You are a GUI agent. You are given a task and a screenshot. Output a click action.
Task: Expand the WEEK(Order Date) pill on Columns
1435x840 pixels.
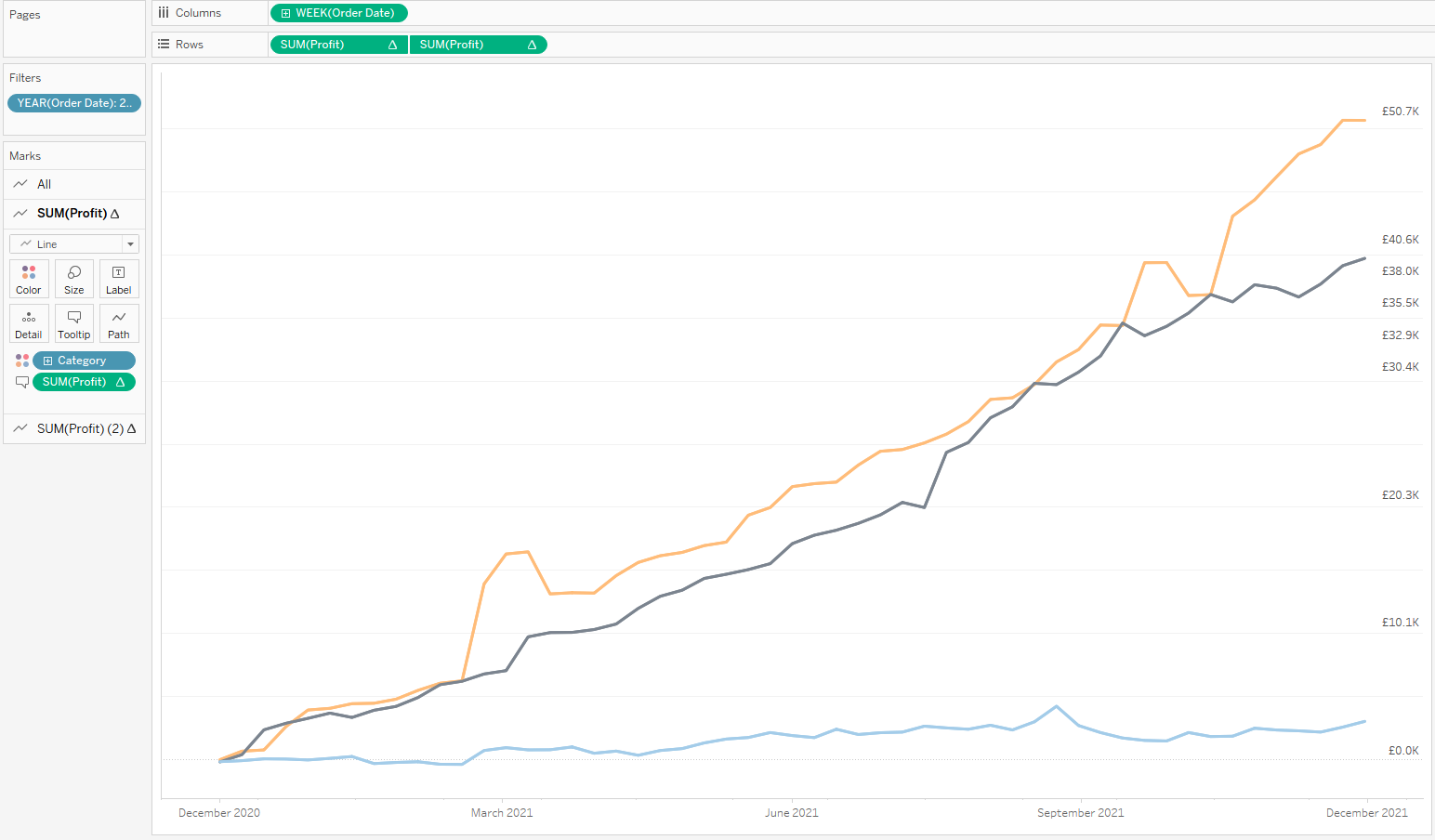coord(286,13)
